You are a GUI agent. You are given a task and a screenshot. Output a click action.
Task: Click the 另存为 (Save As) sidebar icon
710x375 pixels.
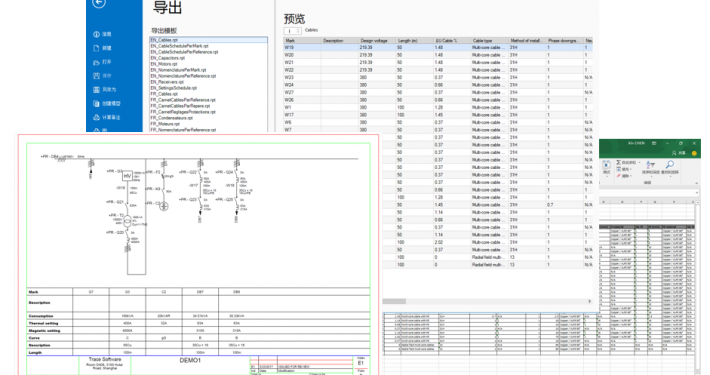(x=96, y=90)
